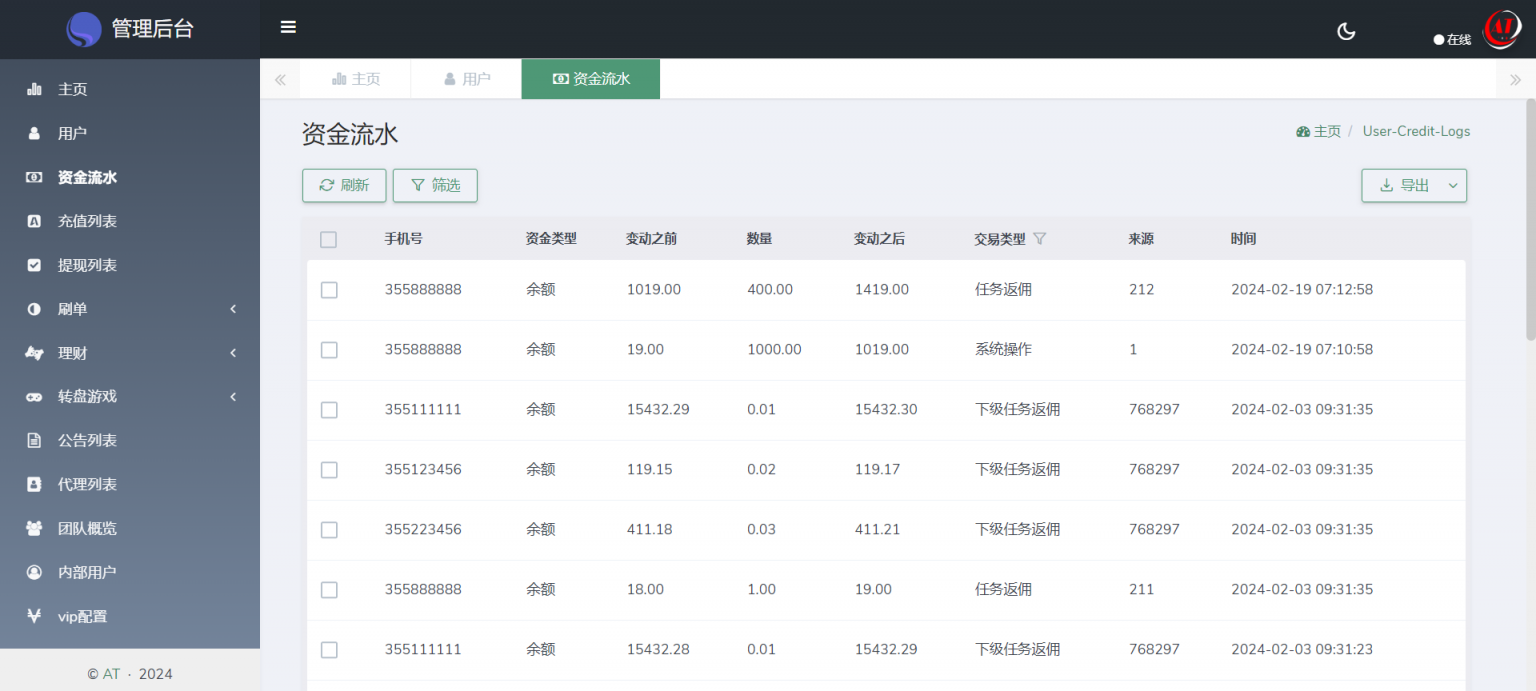Viewport: 1536px width, 691px height.
Task: Open 主页 from the breadcrumb link
Action: tap(1327, 131)
